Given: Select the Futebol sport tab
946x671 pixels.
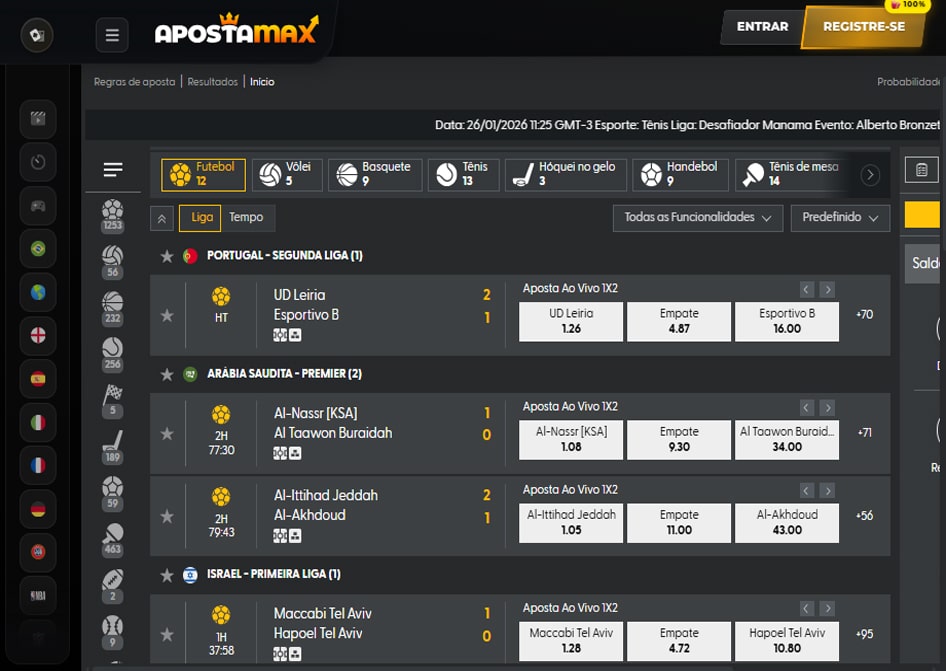Looking at the screenshot, I should 203,174.
